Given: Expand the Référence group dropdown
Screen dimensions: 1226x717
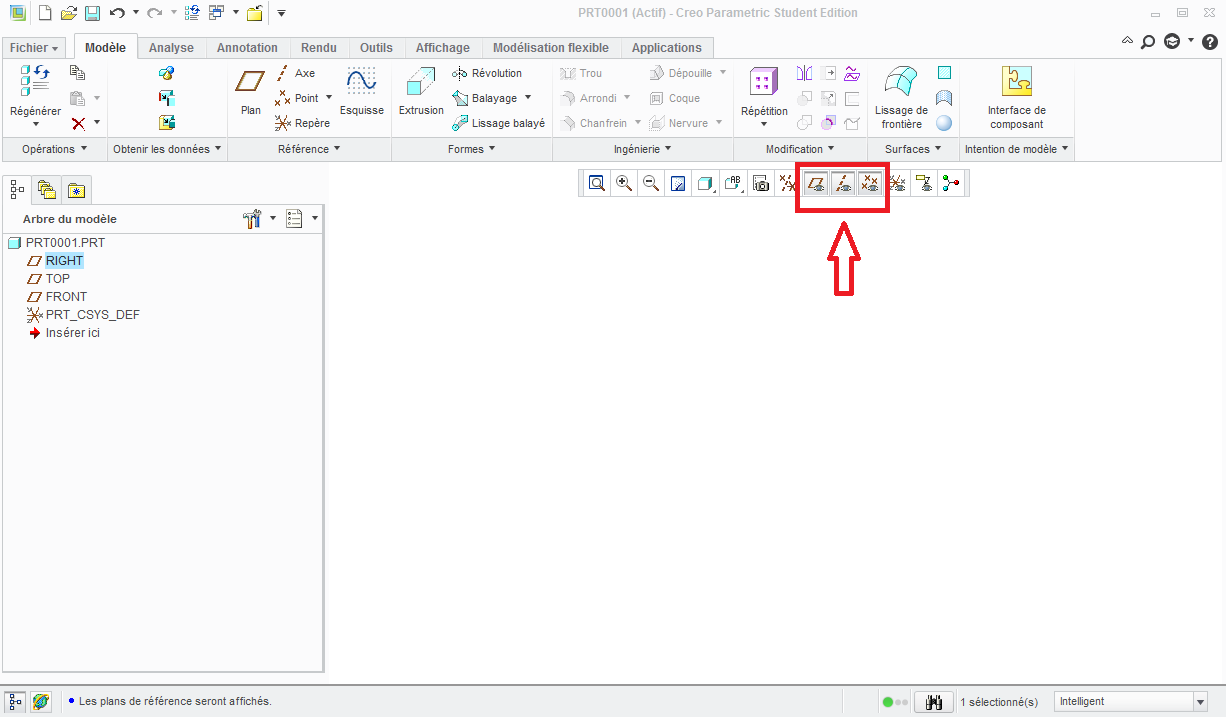Looking at the screenshot, I should (309, 149).
